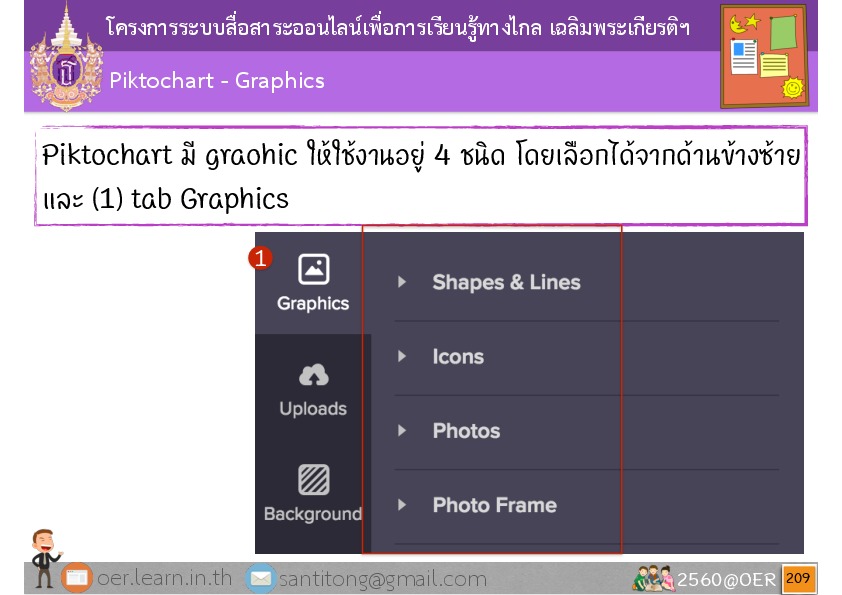Click the children group icon in footer
This screenshot has width=842, height=595.
(x=654, y=578)
